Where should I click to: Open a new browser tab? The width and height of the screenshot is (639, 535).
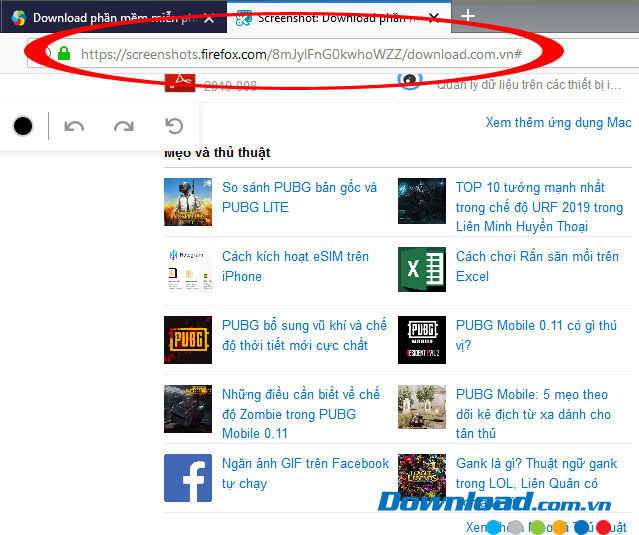point(468,16)
